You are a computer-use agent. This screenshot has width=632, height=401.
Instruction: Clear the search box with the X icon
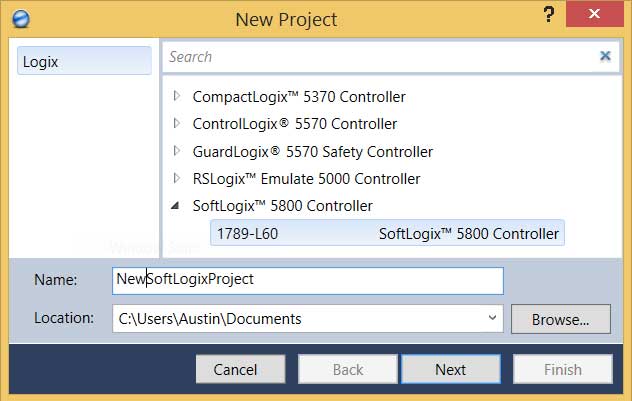pos(605,56)
